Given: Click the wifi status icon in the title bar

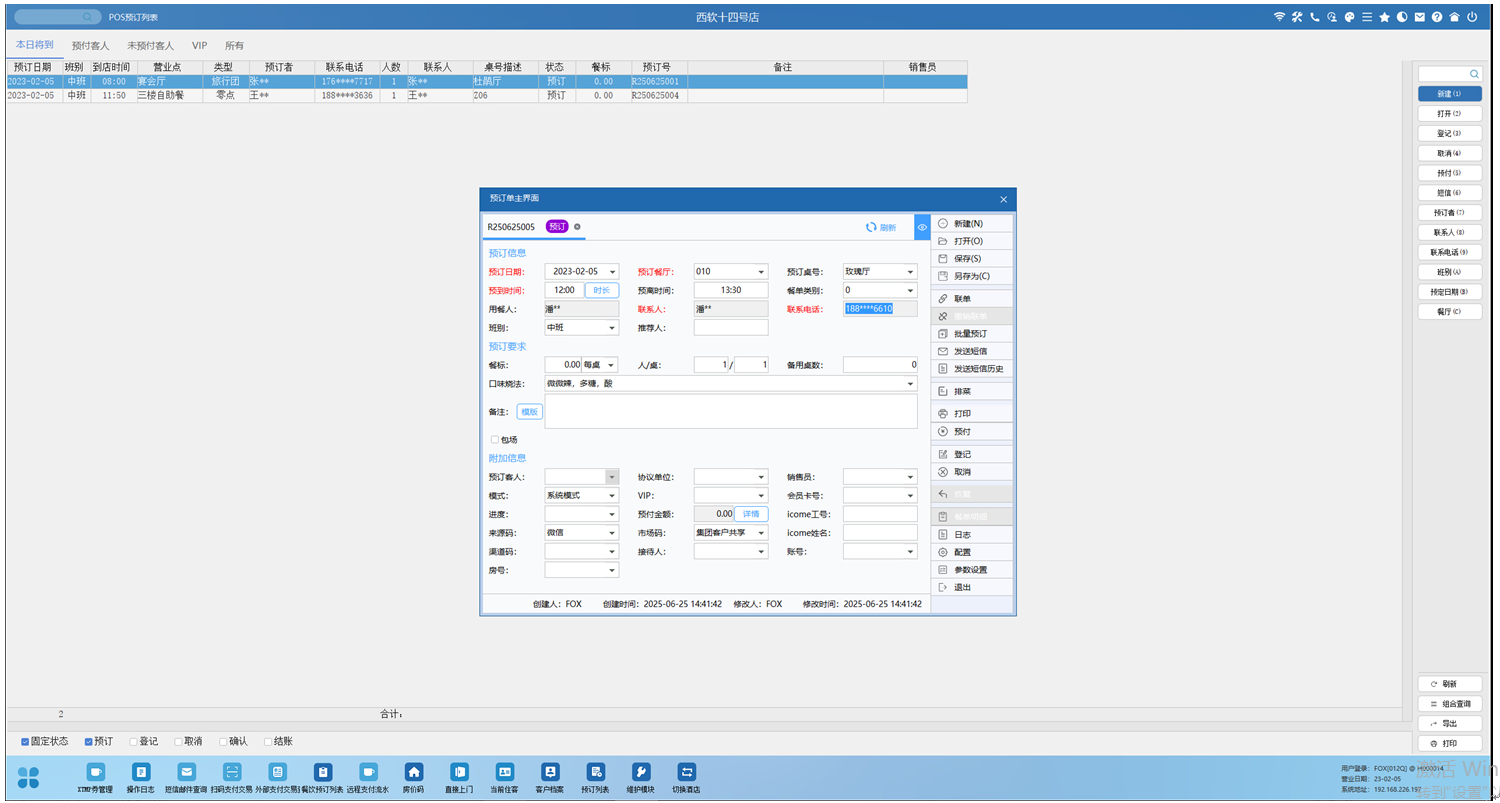Looking at the screenshot, I should tap(1279, 17).
